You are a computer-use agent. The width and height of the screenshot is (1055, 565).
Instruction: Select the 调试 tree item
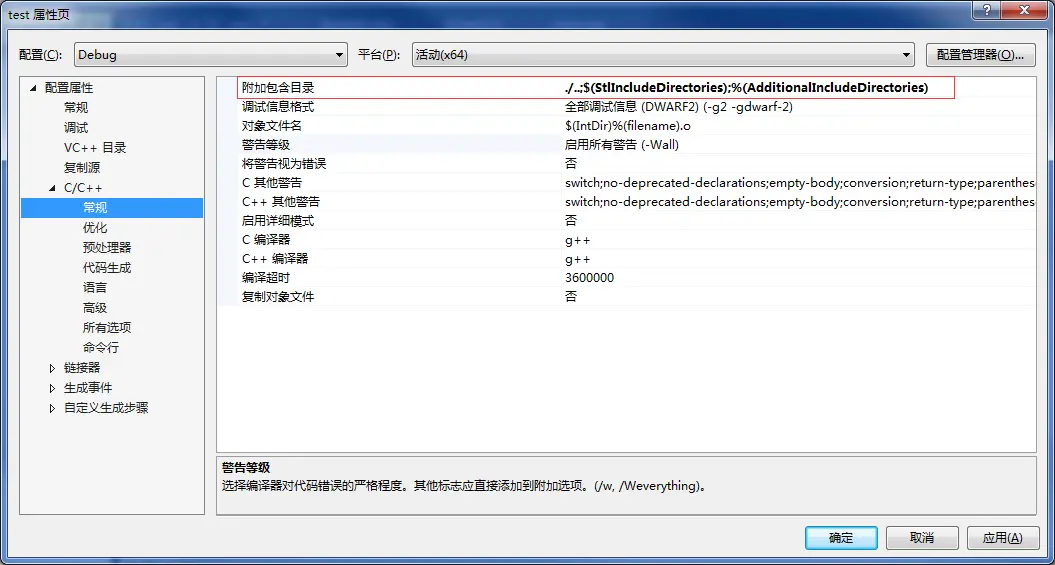76,128
